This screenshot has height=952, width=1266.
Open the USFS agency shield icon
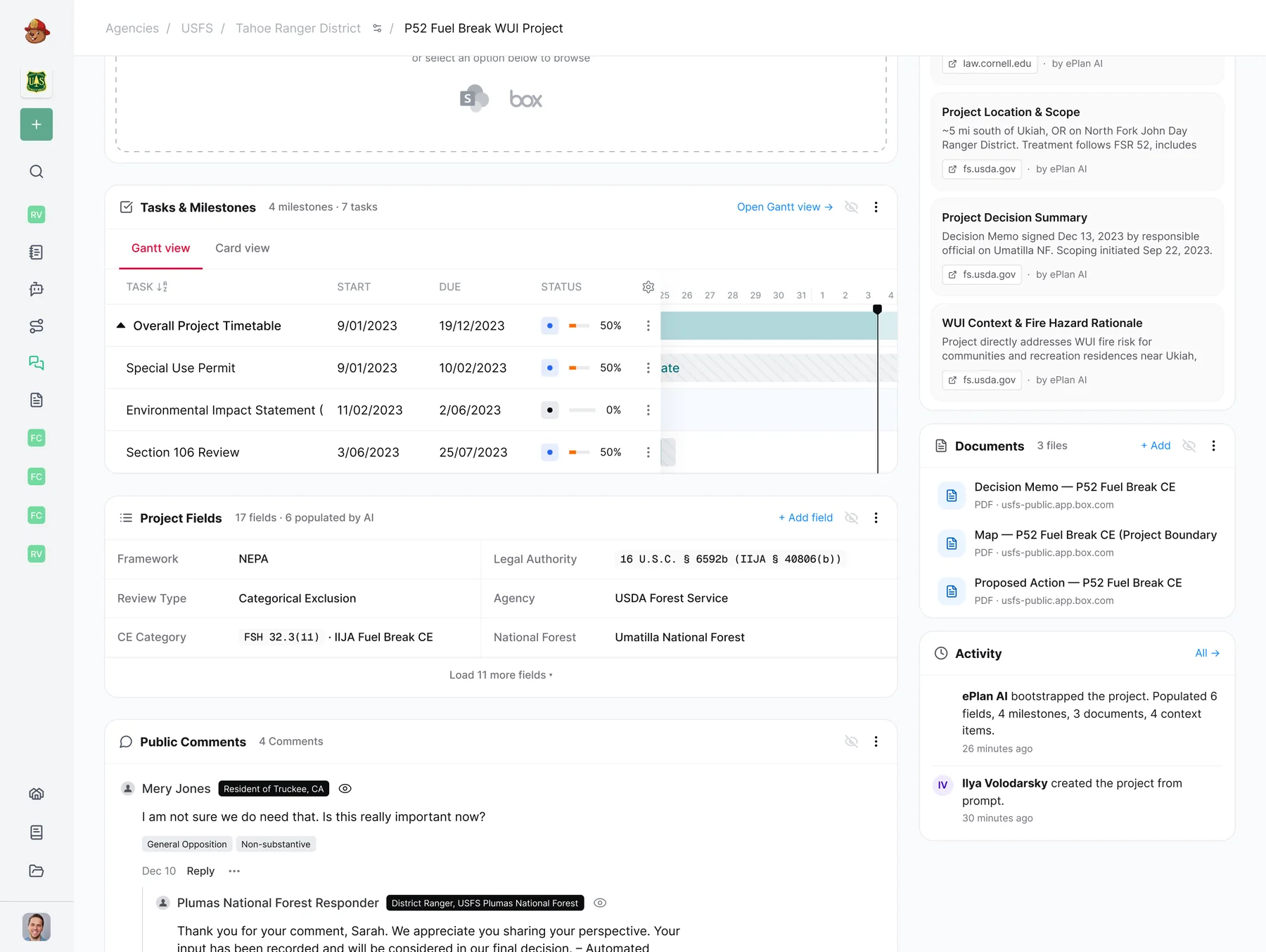(x=37, y=82)
